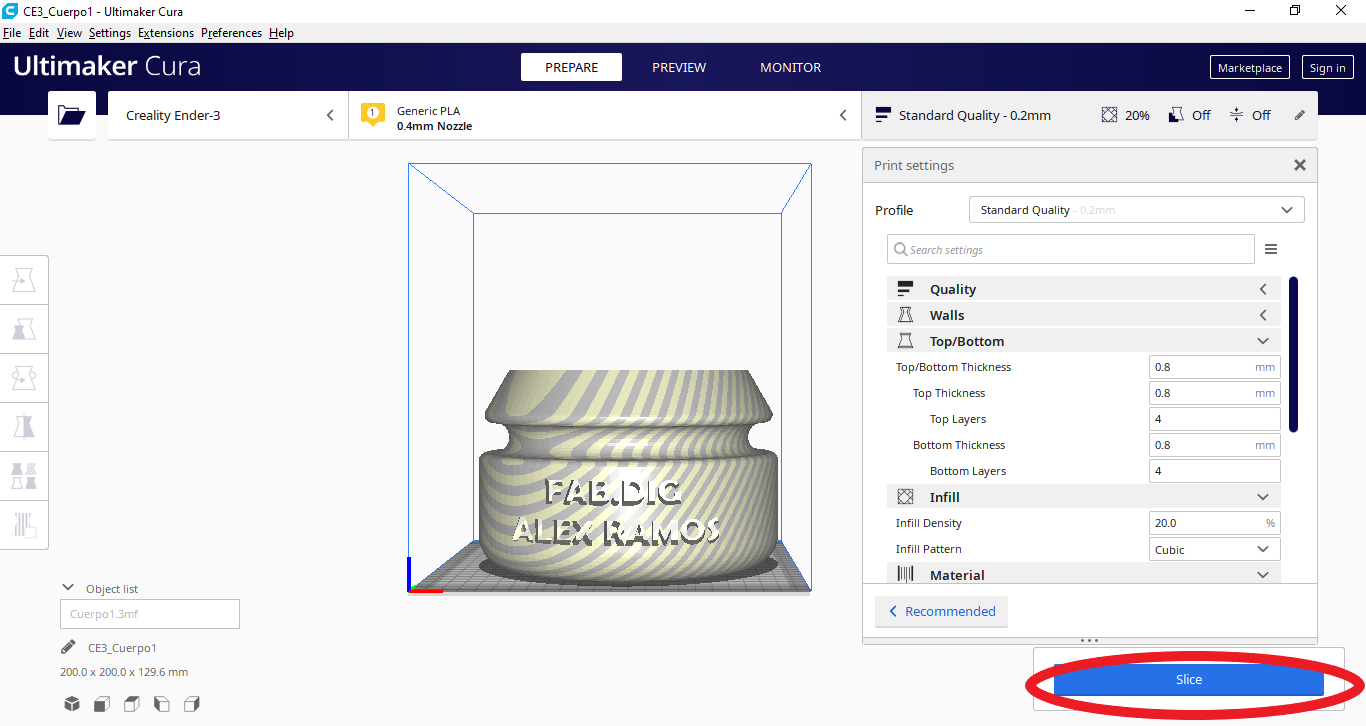Edit the Bottom Layers value
Viewport: 1366px width, 726px height.
(1215, 471)
